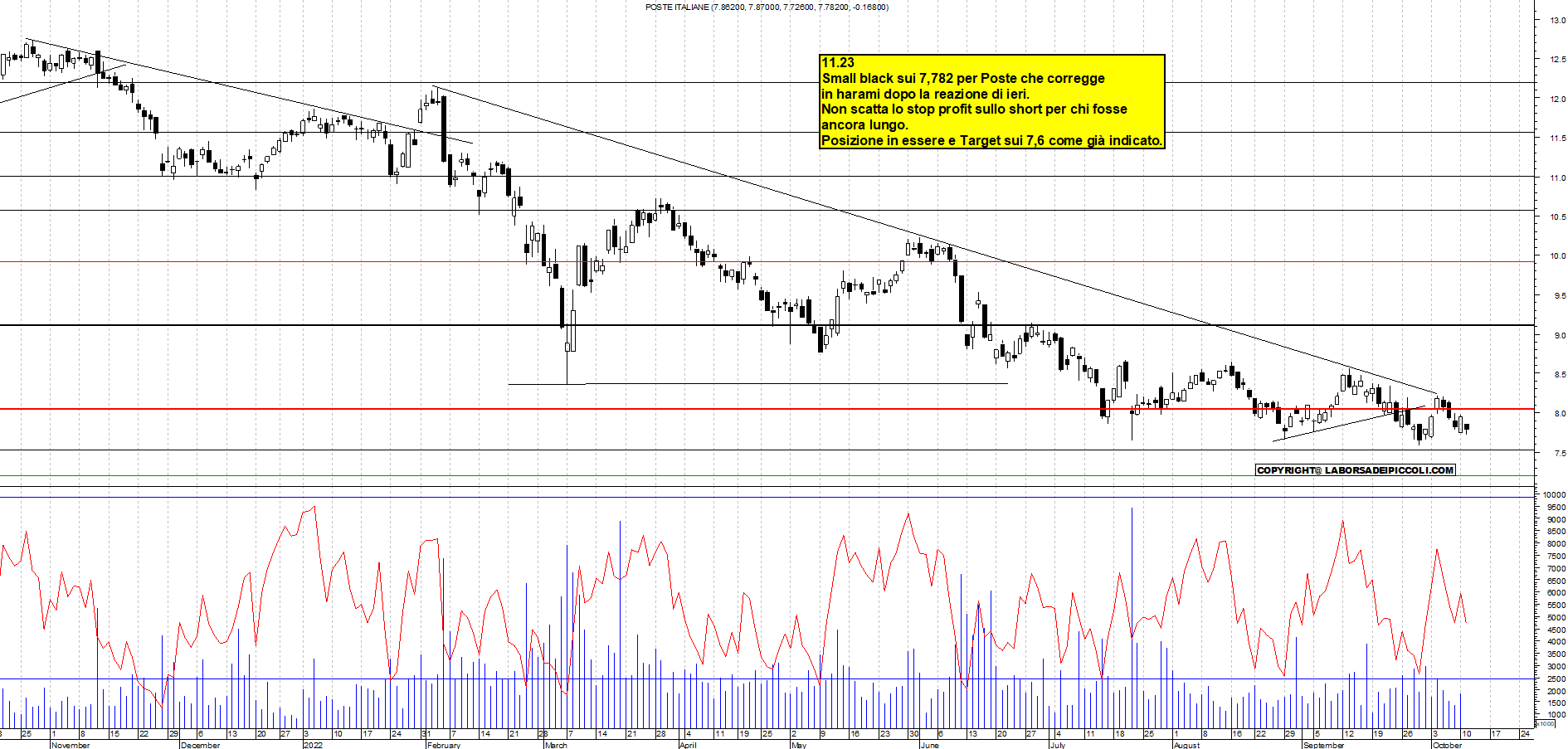Image resolution: width=1568 pixels, height=749 pixels.
Task: Click the August month label
Action: tap(1186, 745)
